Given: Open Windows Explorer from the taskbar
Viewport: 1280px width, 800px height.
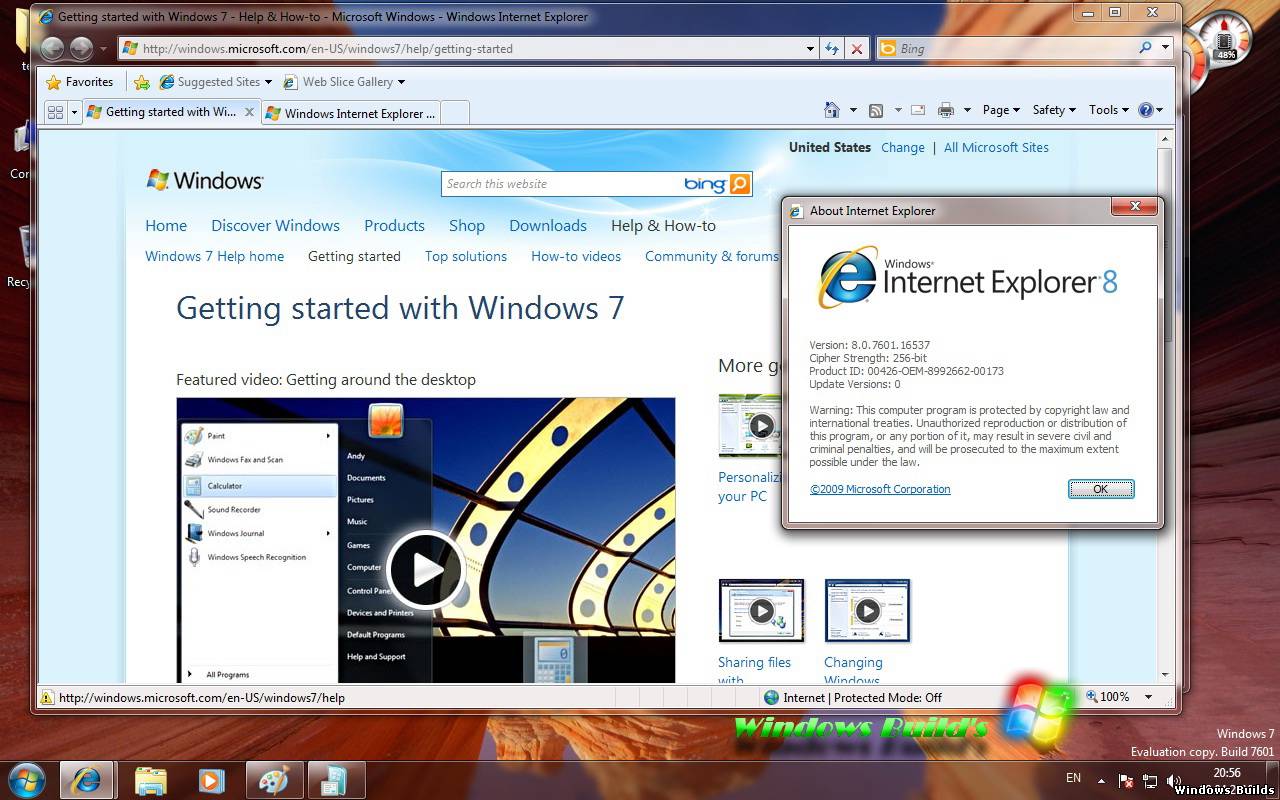Looking at the screenshot, I should pyautogui.click(x=150, y=780).
